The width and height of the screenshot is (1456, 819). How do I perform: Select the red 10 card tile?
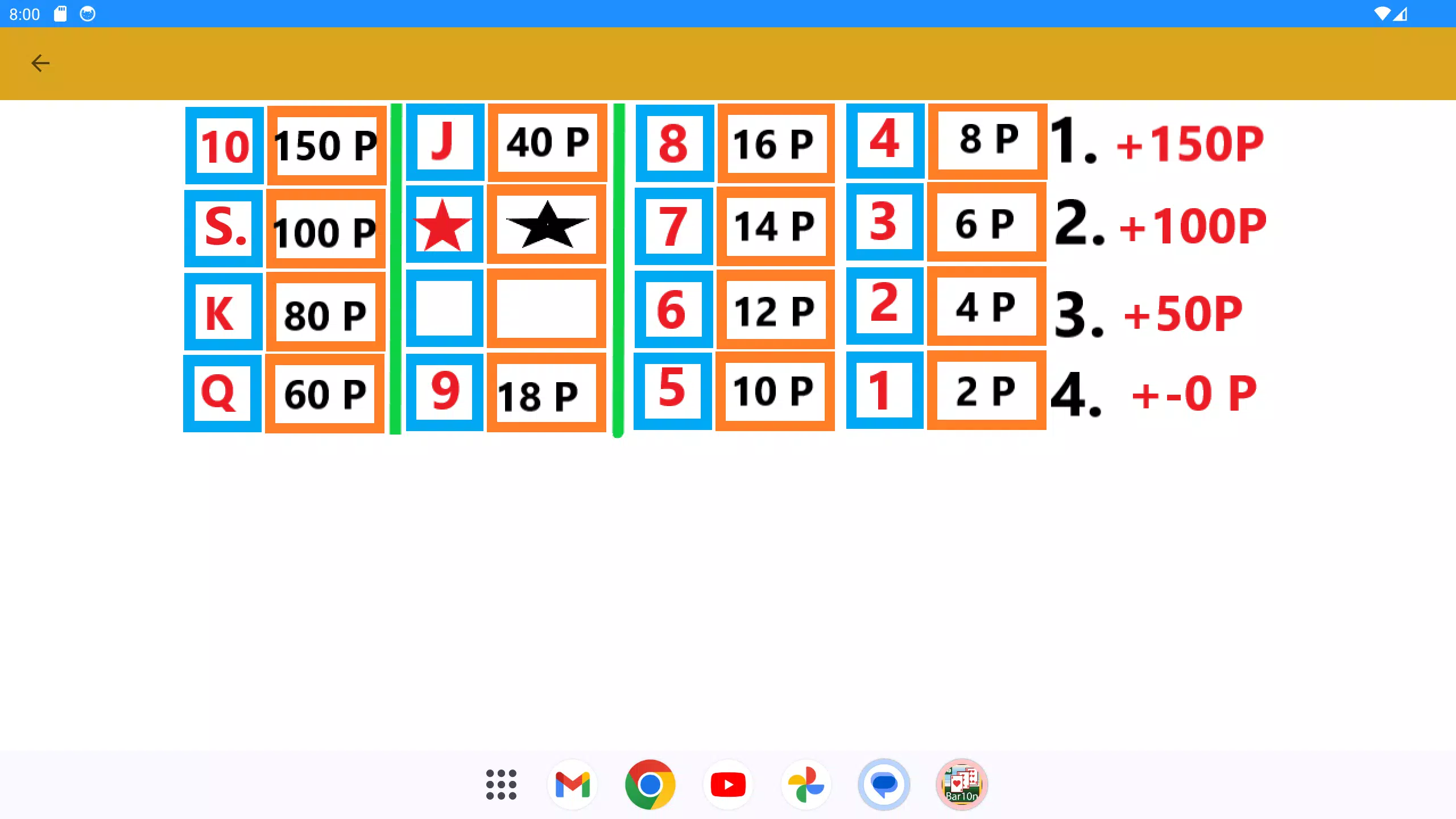click(x=225, y=146)
